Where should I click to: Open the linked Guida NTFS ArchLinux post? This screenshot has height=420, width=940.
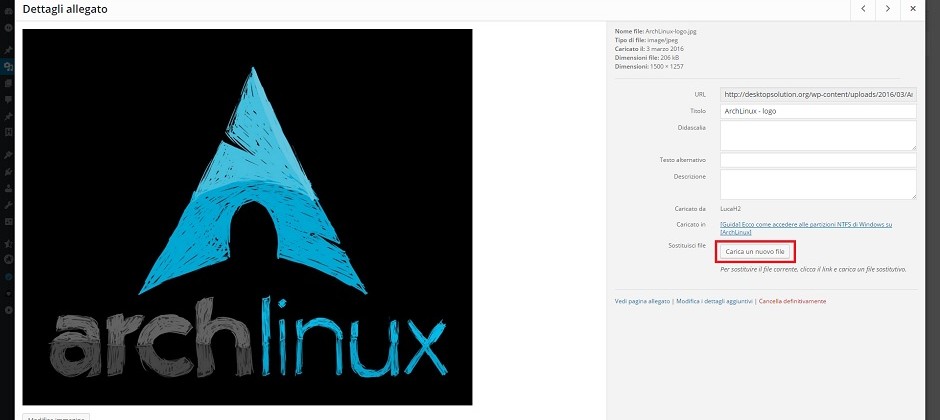[x=806, y=228]
